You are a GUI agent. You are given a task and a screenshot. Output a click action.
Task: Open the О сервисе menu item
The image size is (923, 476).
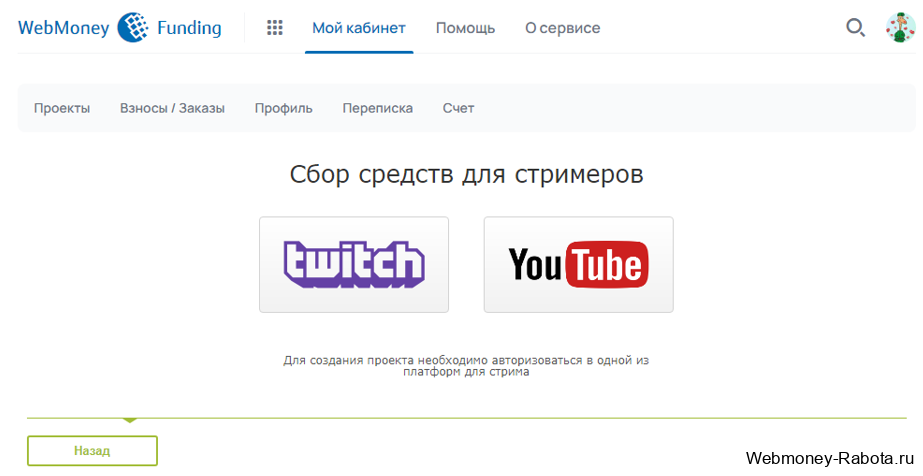coord(562,28)
